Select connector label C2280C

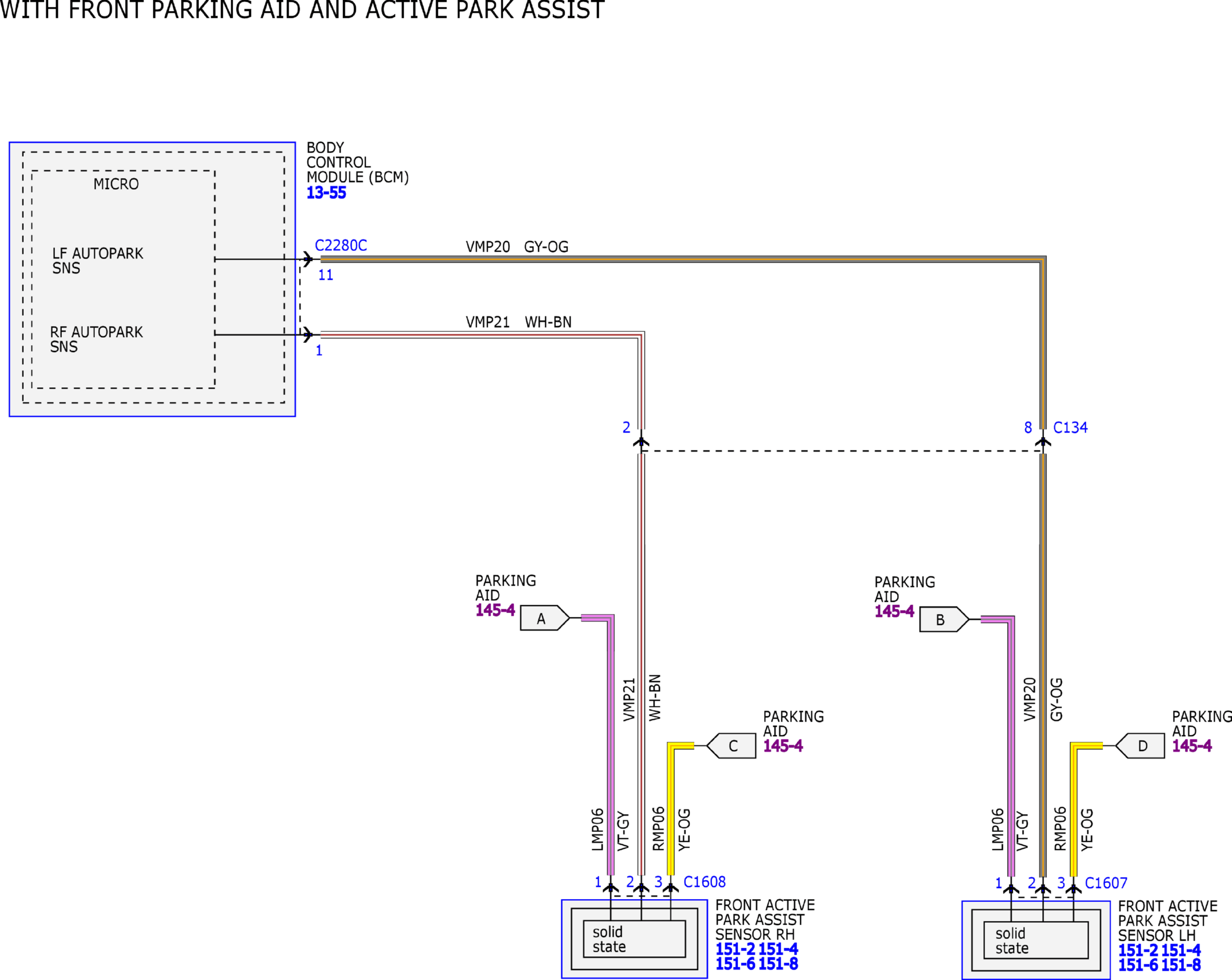coord(341,245)
